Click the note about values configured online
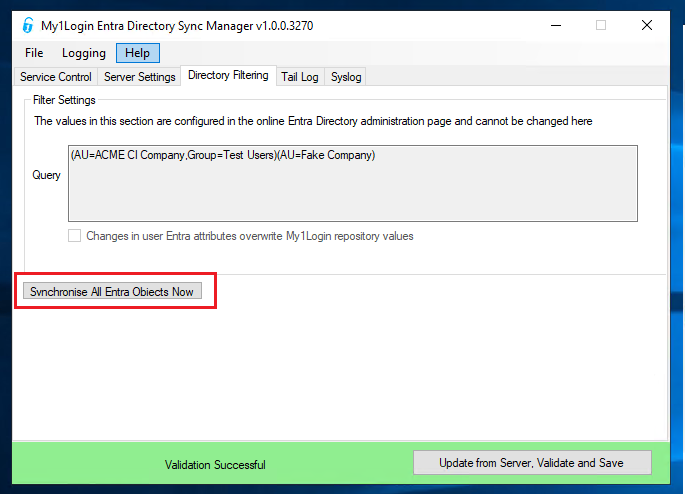Viewport: 685px width, 494px height. click(313, 121)
